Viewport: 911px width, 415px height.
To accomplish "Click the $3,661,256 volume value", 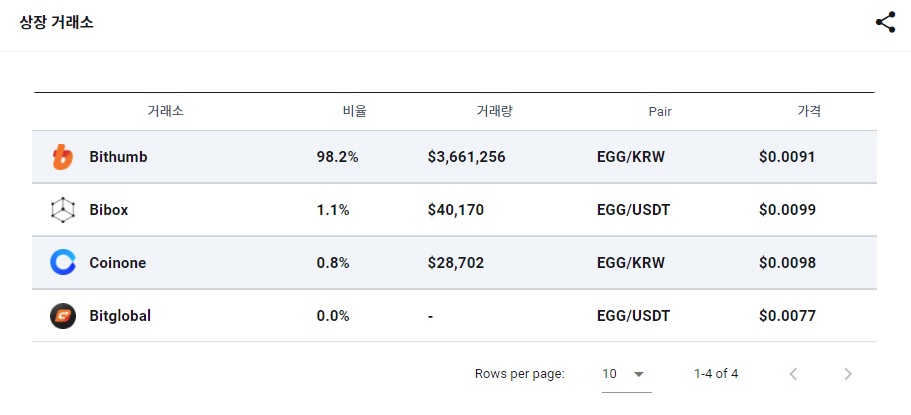I will coord(467,157).
